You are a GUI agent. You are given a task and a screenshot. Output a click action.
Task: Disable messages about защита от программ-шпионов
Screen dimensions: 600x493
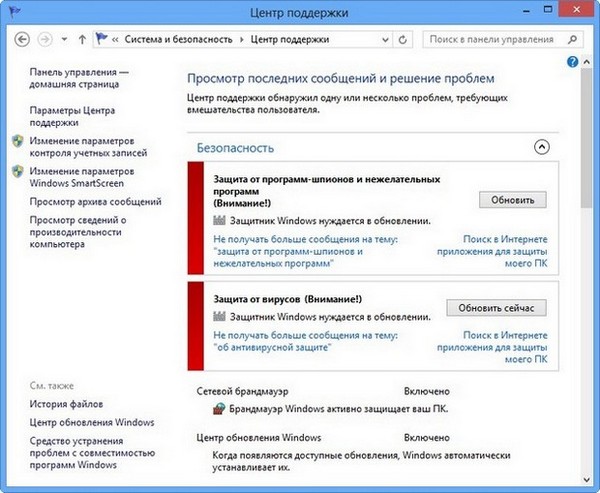305,251
